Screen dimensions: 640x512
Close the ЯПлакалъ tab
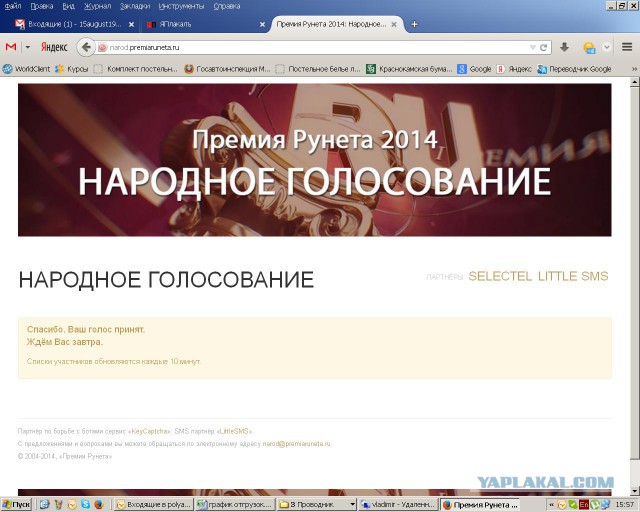(x=262, y=24)
